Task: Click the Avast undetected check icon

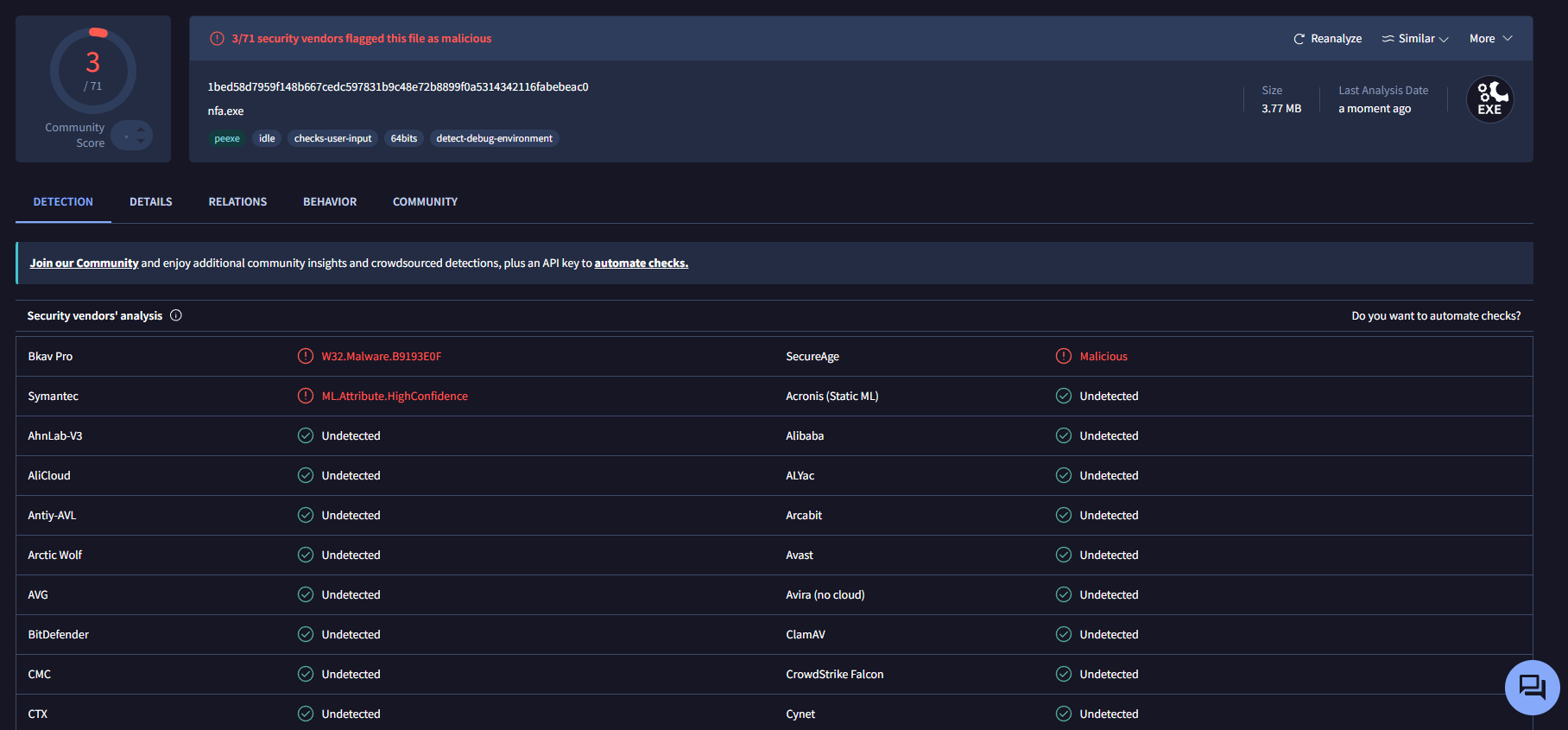Action: pos(1064,555)
